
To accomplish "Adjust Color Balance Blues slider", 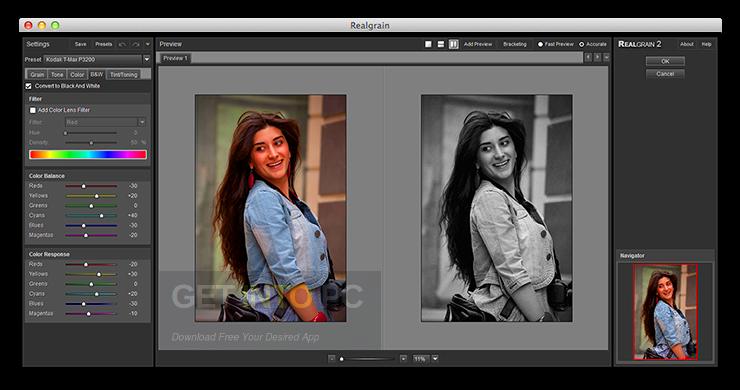I will point(91,226).
